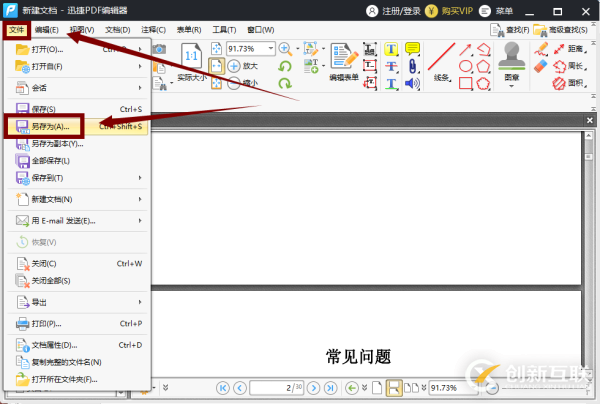Select the file attachment paperclip tool
This screenshot has width=600, height=404.
coord(412,66)
